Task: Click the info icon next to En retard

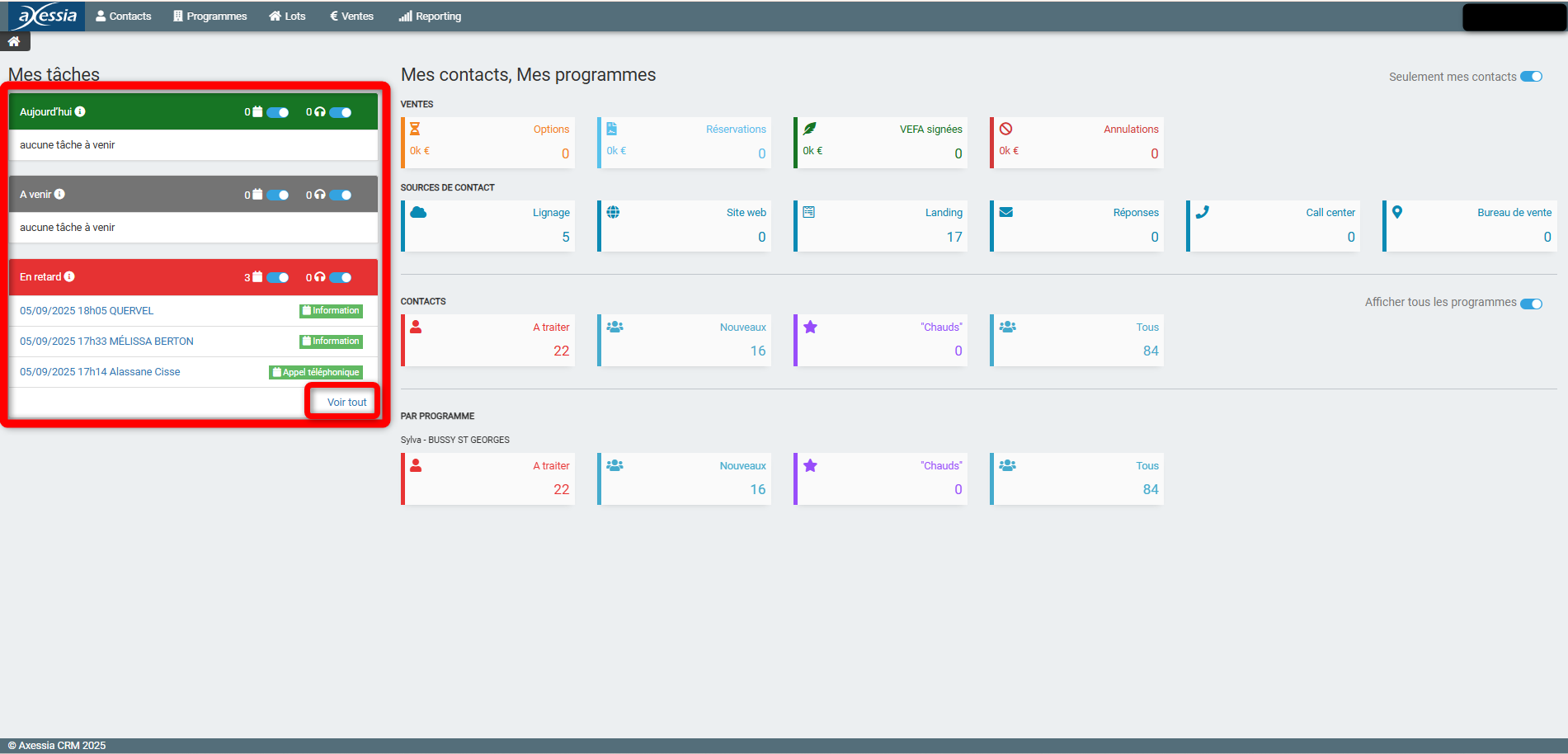Action: tap(69, 276)
